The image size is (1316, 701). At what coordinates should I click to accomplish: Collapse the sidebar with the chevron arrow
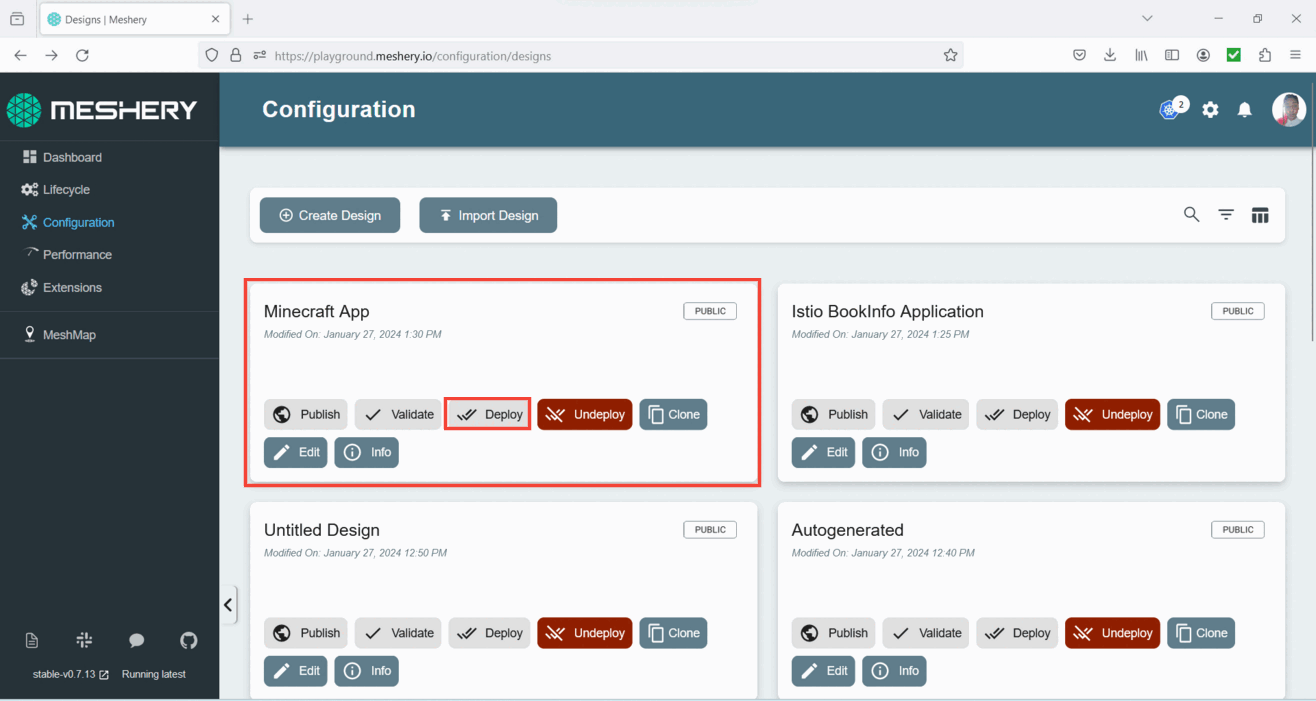228,605
